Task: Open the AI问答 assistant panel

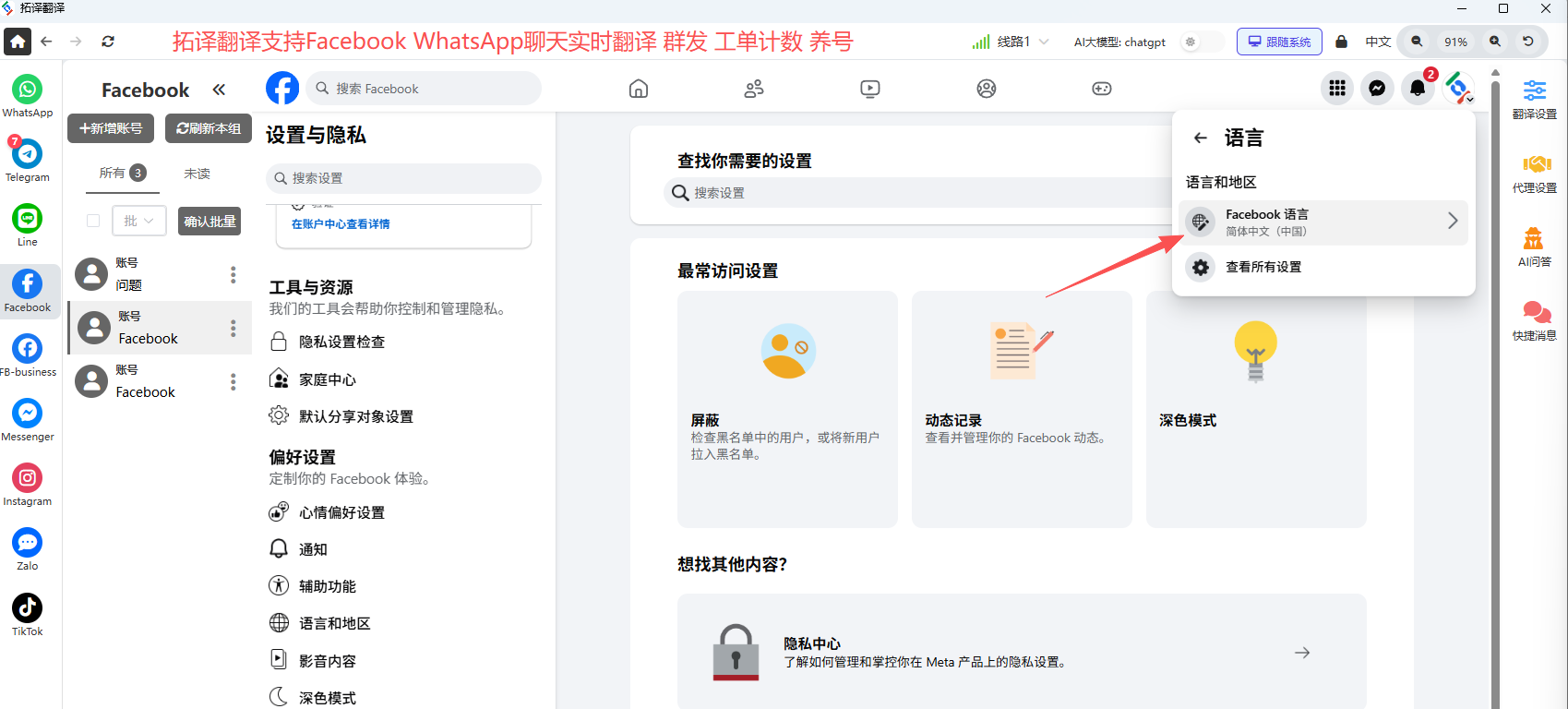Action: (1535, 246)
